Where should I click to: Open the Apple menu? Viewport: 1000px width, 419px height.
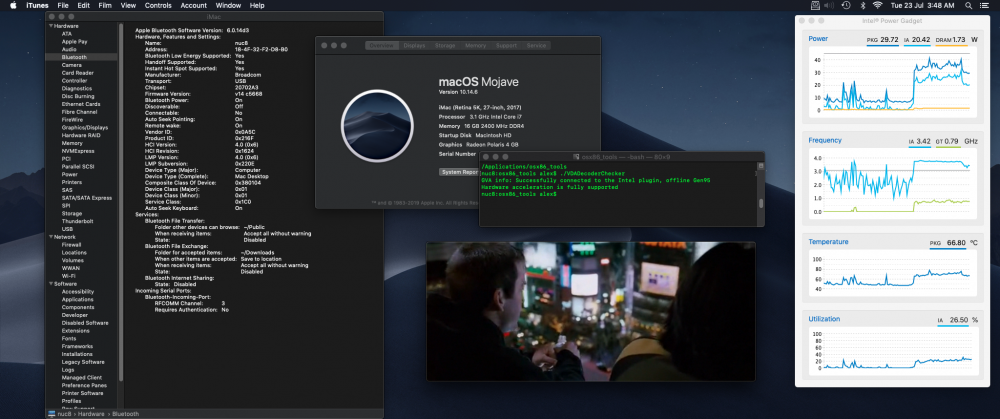click(x=13, y=5)
